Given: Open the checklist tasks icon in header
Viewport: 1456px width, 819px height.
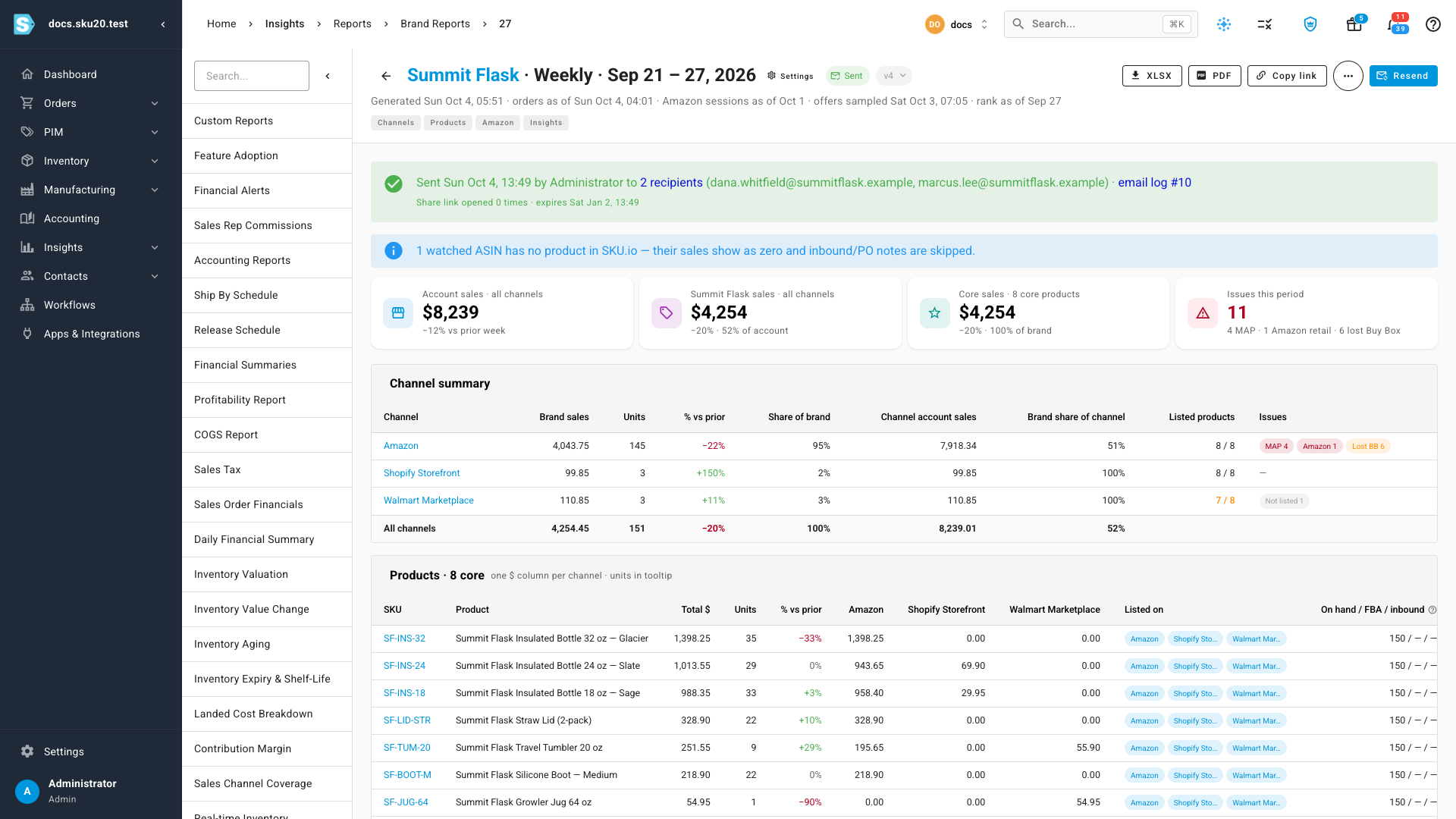Looking at the screenshot, I should pyautogui.click(x=1264, y=24).
